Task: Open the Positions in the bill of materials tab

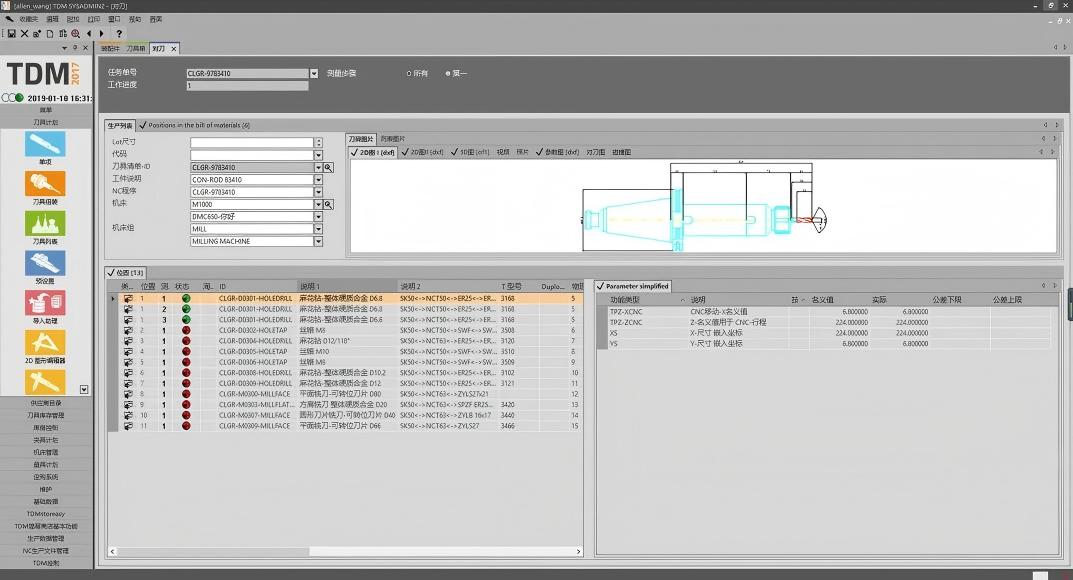Action: [194, 125]
